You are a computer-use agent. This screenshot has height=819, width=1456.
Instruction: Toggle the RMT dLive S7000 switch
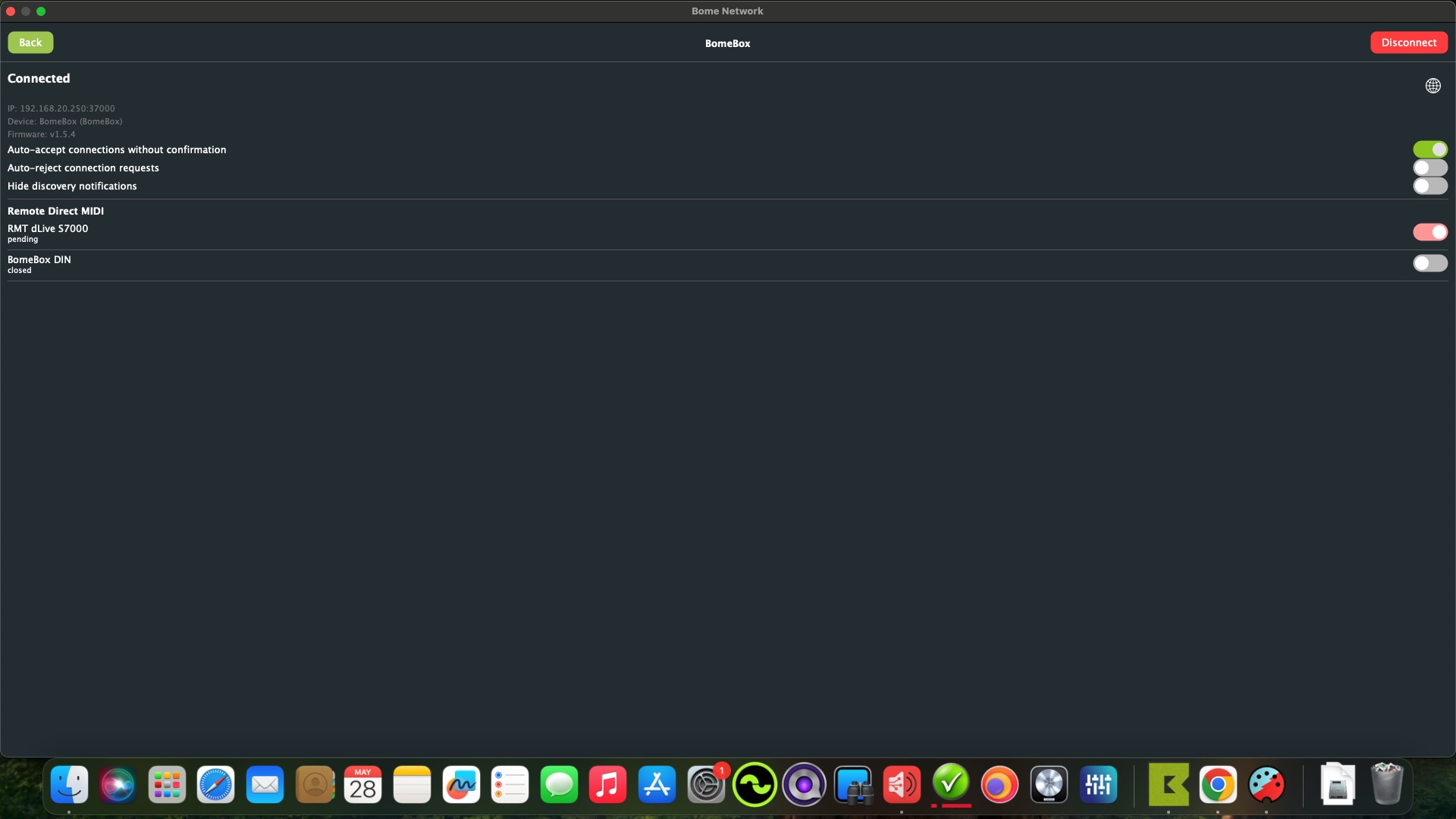[x=1430, y=232]
